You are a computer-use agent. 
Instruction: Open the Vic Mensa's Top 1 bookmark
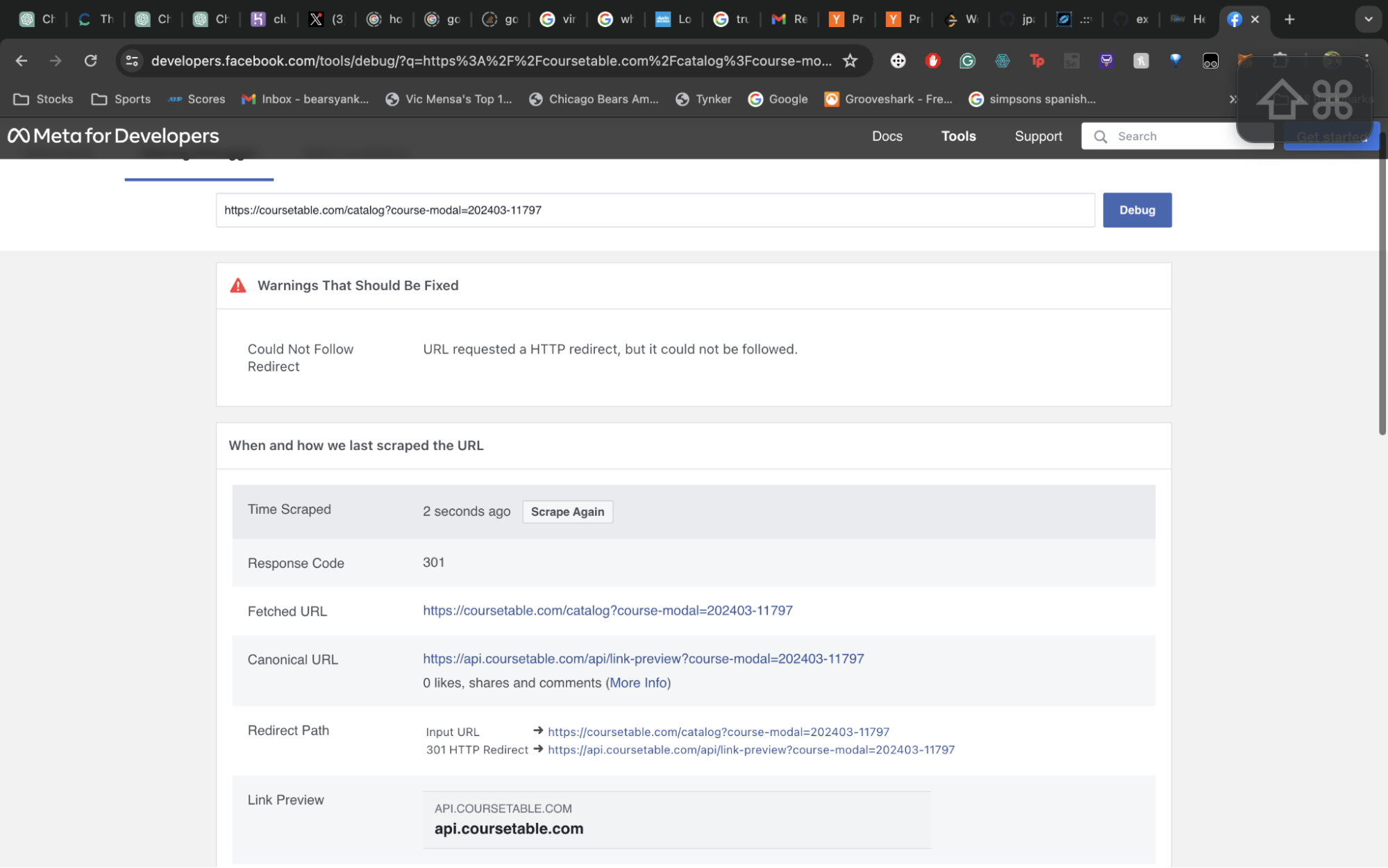449,99
